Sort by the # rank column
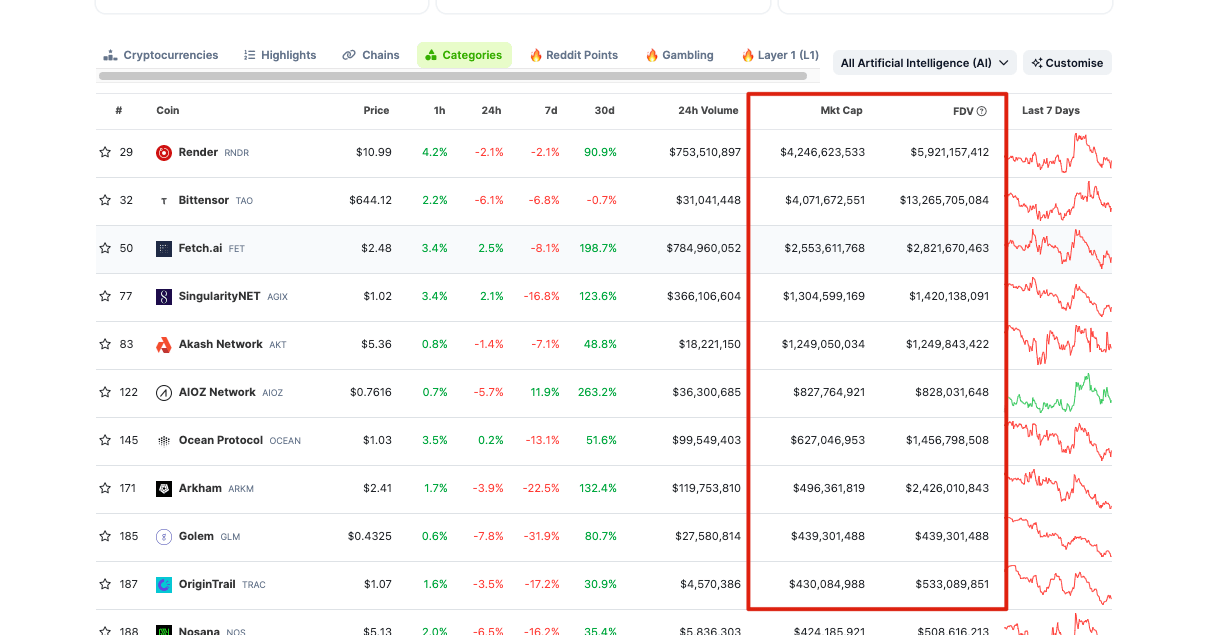The width and height of the screenshot is (1212, 635). (x=118, y=111)
